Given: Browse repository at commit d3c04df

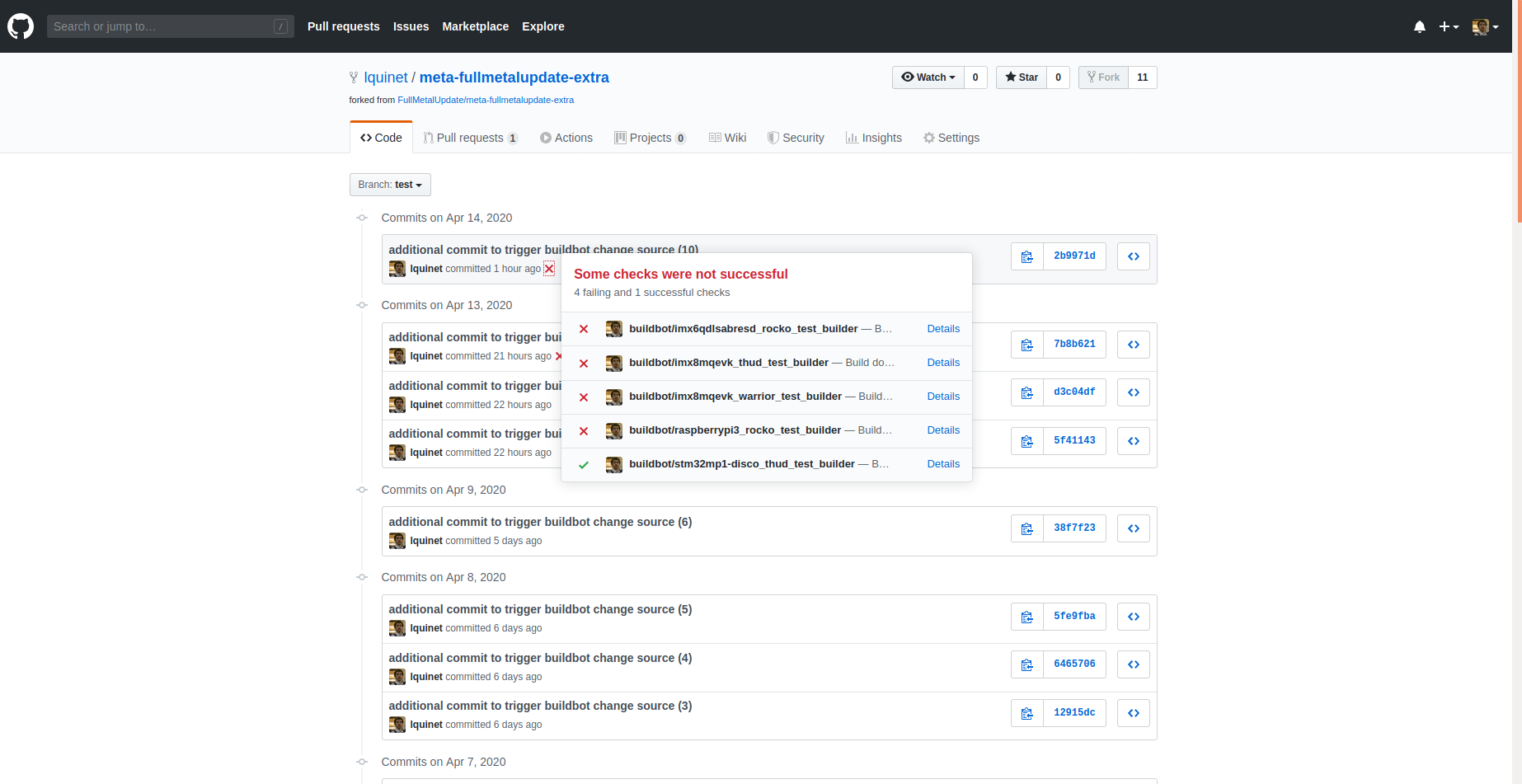Looking at the screenshot, I should click(x=1134, y=392).
